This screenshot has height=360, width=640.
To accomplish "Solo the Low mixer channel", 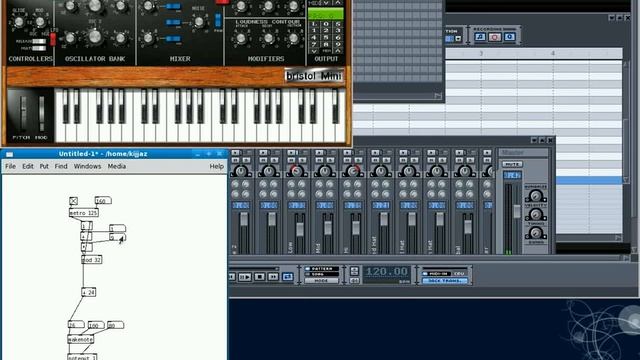I will click(x=302, y=160).
